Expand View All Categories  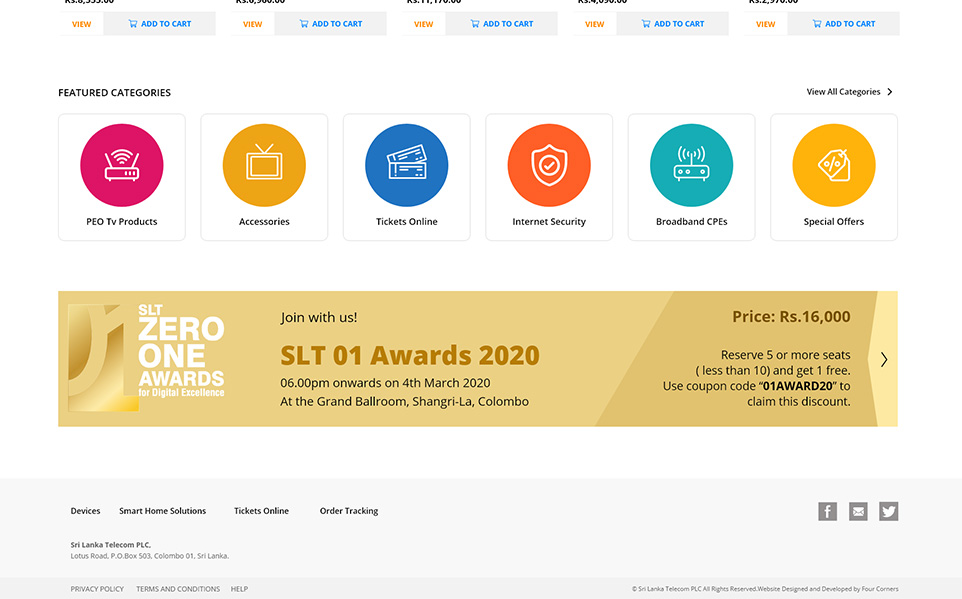click(x=849, y=92)
